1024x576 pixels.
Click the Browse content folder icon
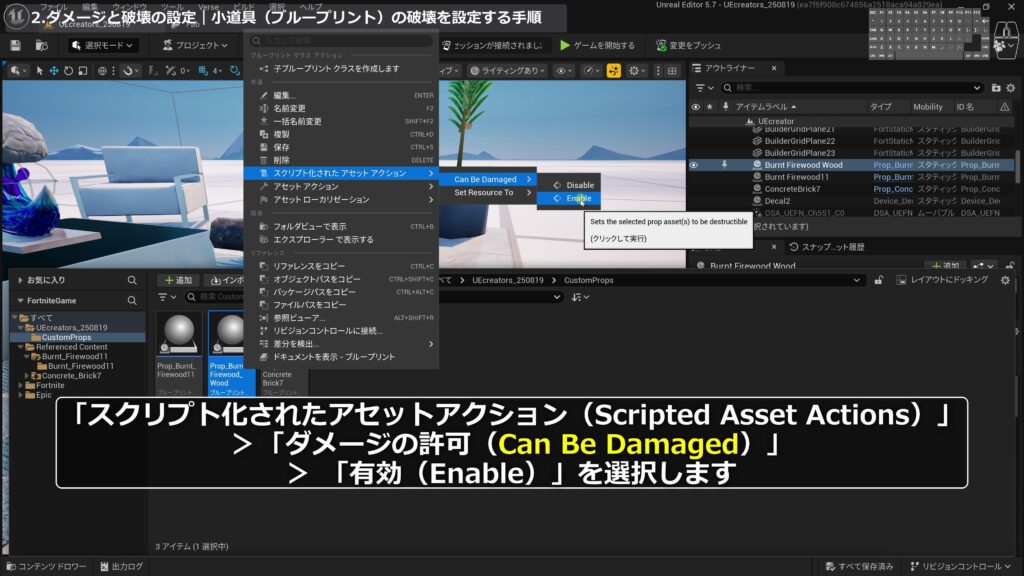click(42, 45)
